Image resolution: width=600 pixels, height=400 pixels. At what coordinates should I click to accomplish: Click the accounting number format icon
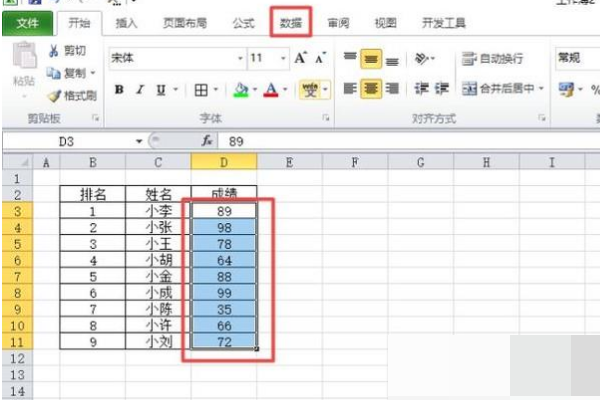click(566, 89)
